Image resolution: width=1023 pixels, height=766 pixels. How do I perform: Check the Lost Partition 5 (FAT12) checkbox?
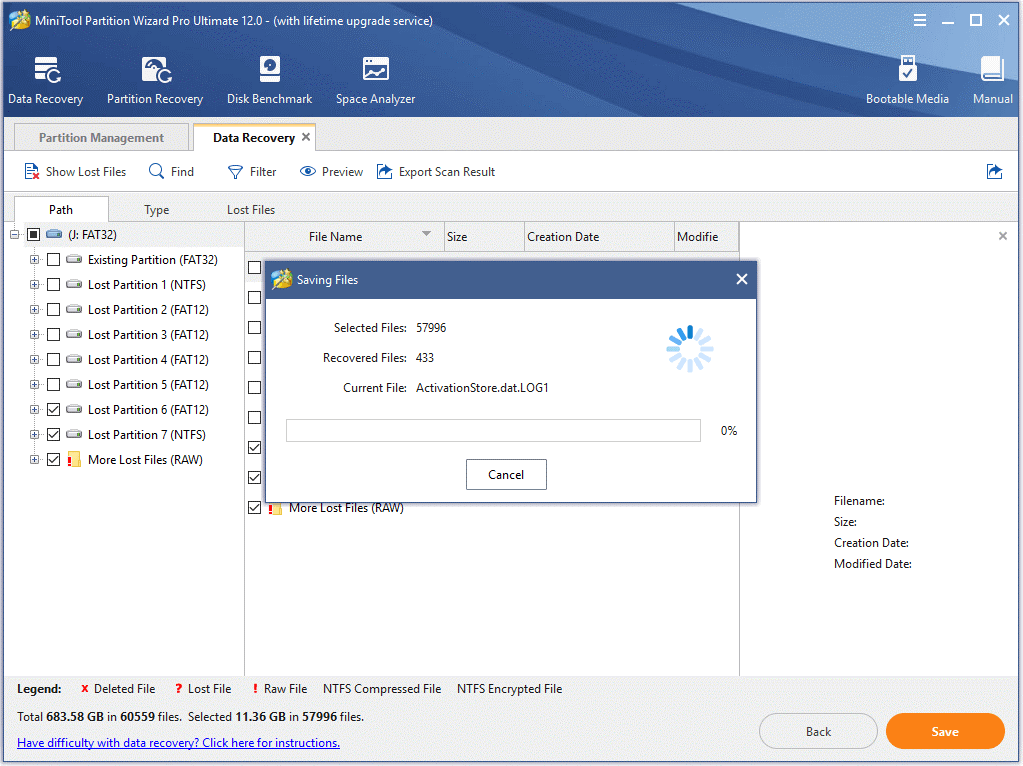(53, 384)
